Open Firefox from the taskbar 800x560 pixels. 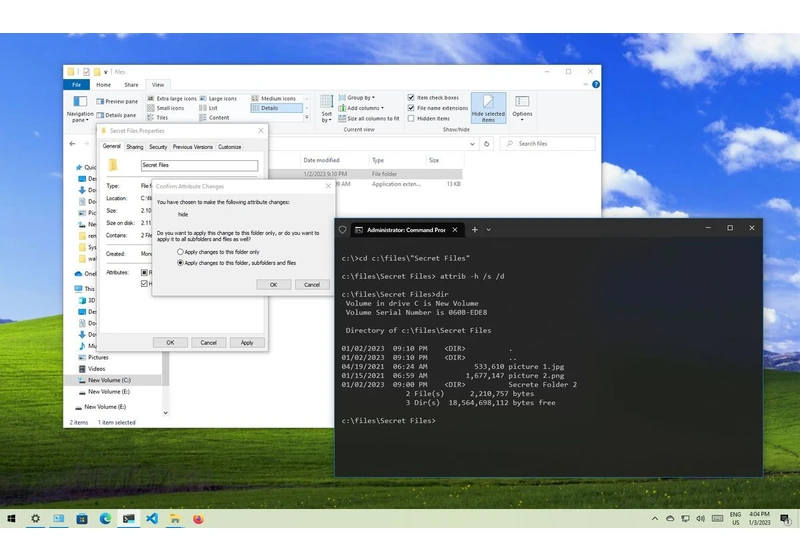pyautogui.click(x=198, y=519)
